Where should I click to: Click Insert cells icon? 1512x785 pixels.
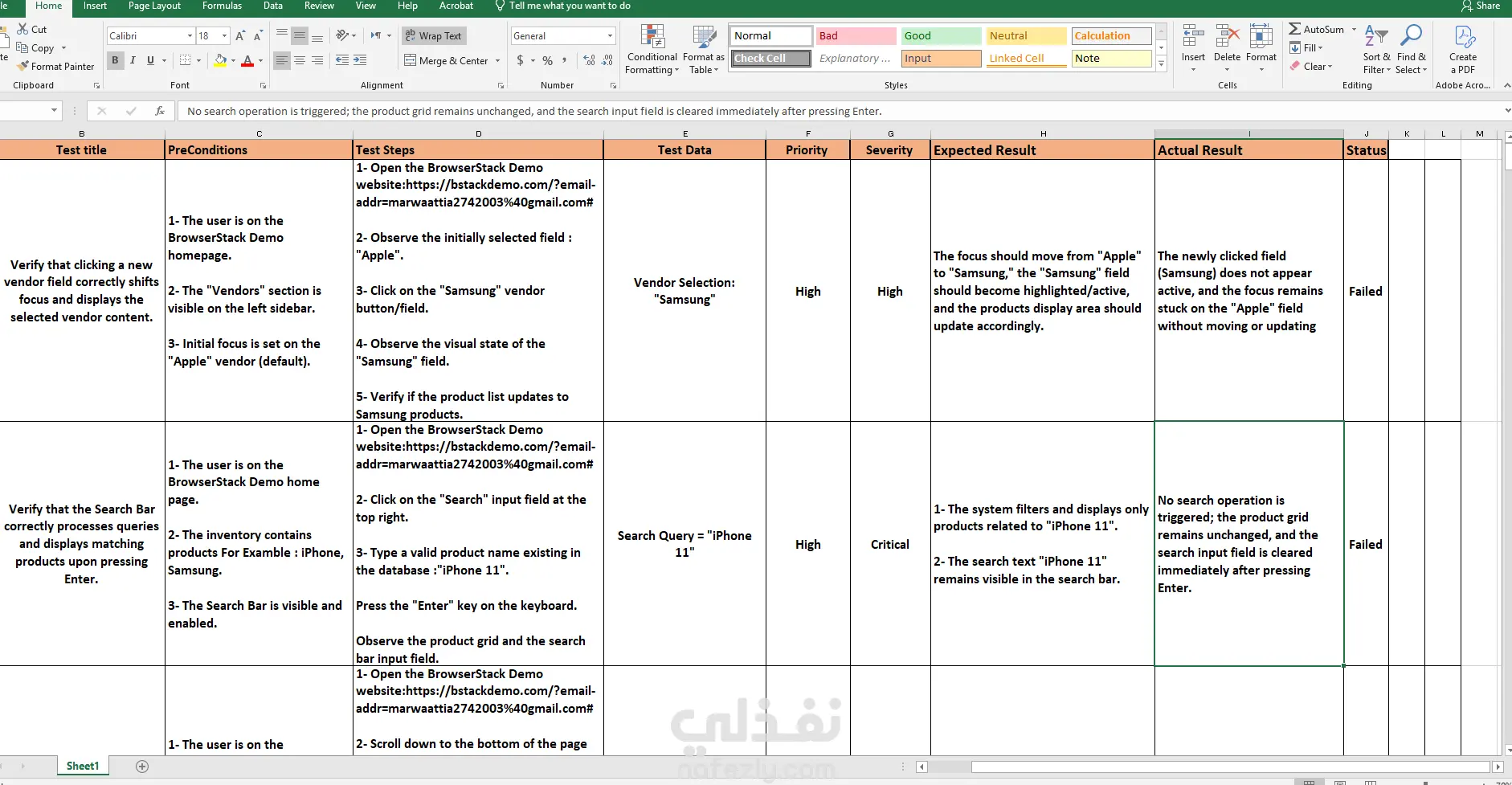[x=1193, y=36]
